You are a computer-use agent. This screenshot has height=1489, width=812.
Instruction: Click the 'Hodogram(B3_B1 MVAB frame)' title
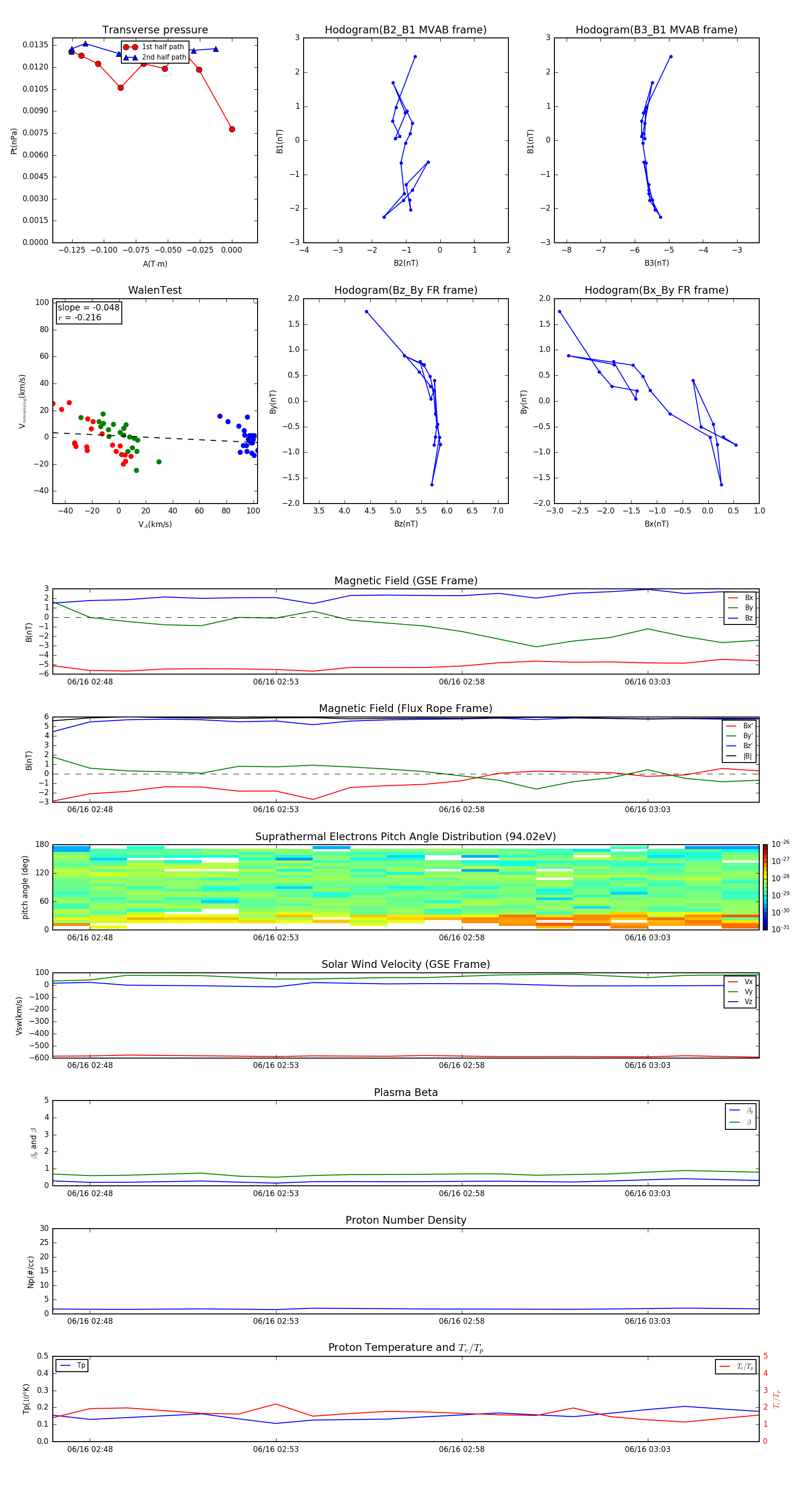[x=656, y=30]
